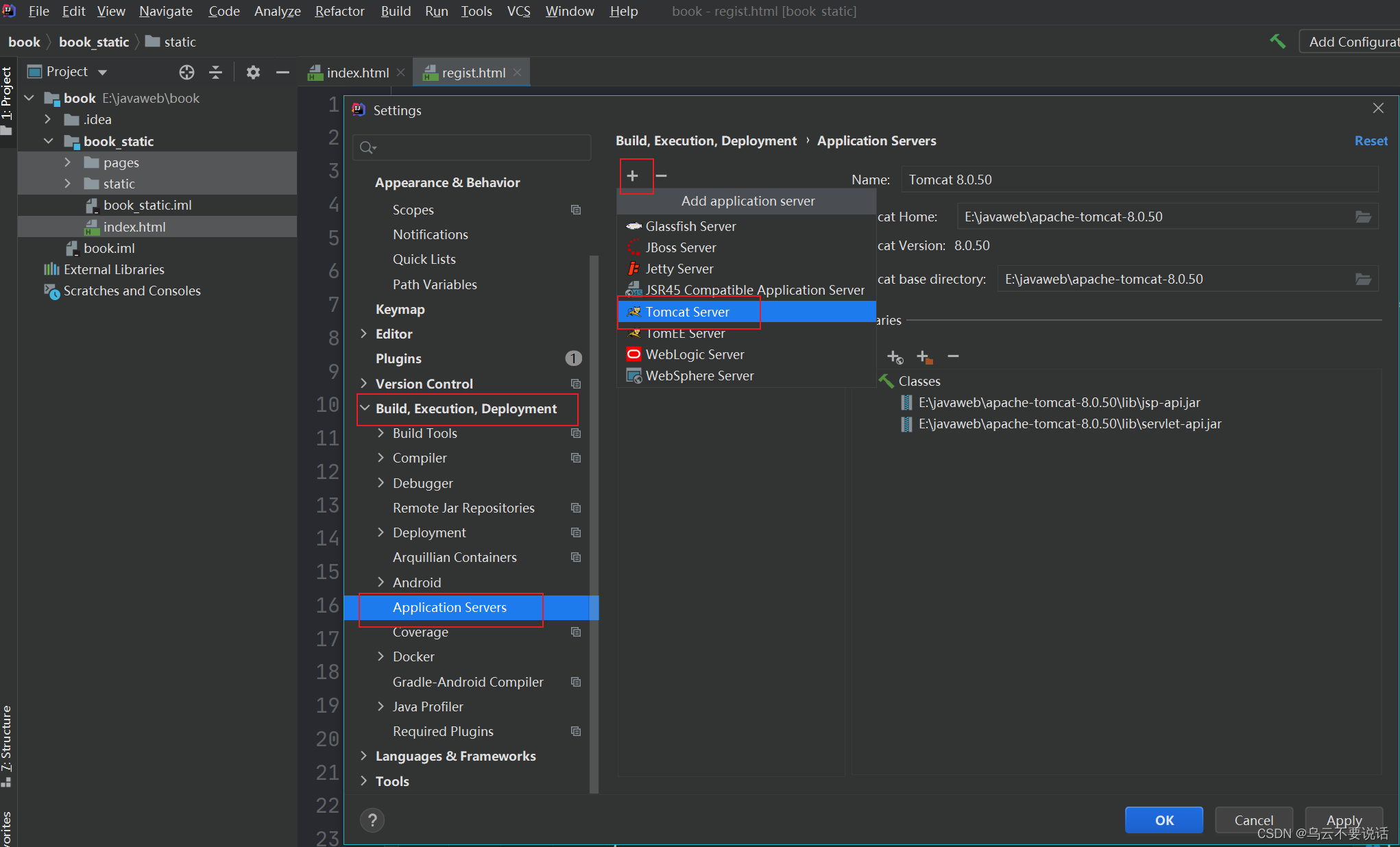Open Keymap settings
Image resolution: width=1400 pixels, height=847 pixels.
[400, 309]
